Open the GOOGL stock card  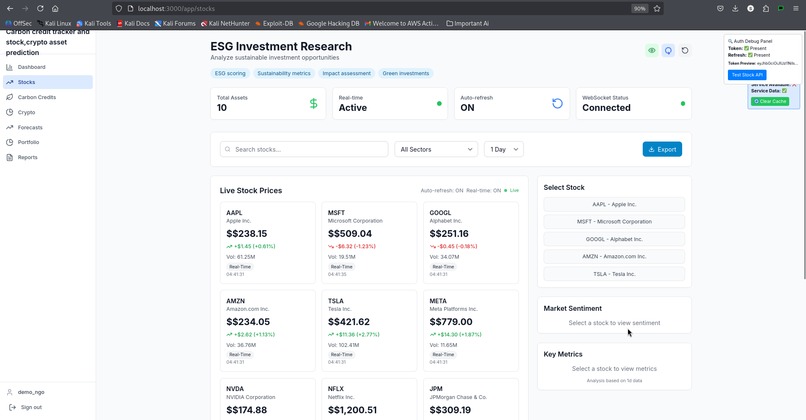471,242
